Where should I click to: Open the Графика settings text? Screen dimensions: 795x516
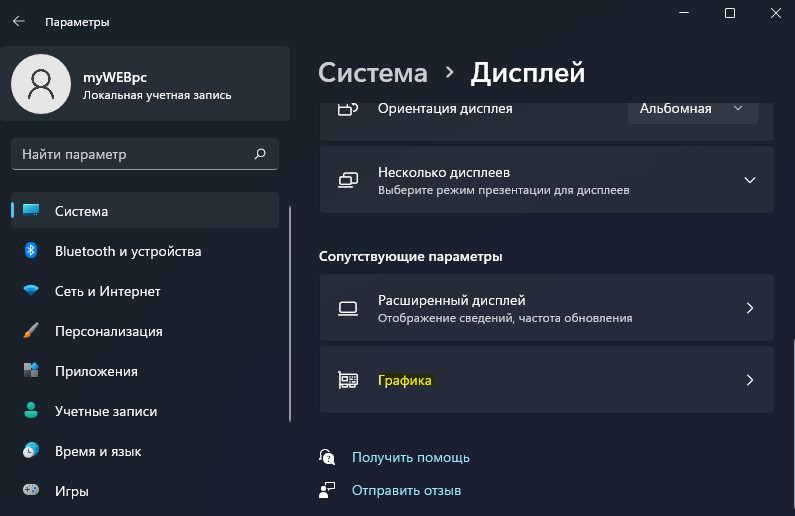point(405,380)
